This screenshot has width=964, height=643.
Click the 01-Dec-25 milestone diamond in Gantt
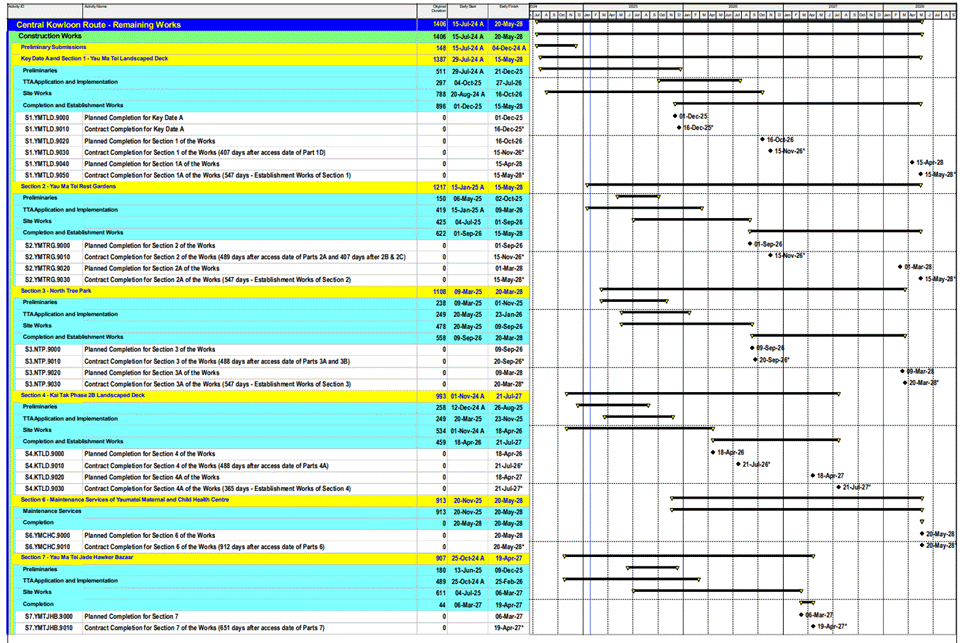[675, 117]
